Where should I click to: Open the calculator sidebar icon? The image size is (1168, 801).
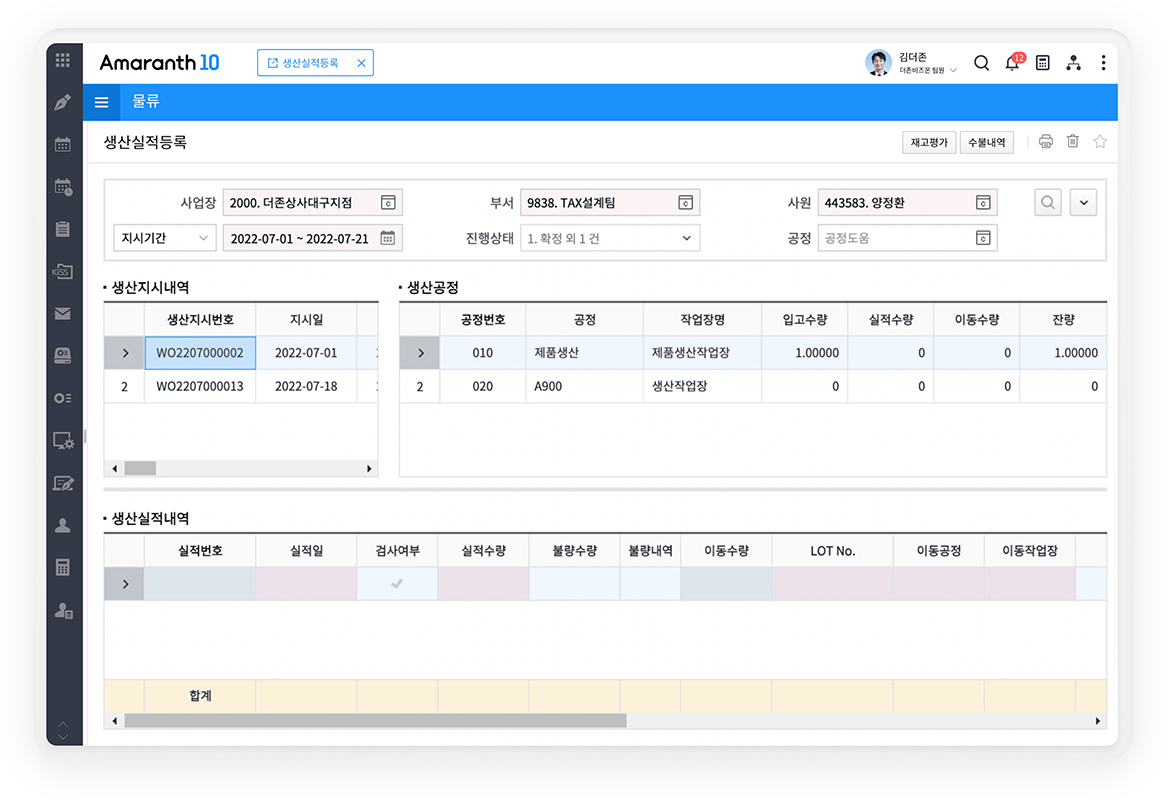click(63, 568)
